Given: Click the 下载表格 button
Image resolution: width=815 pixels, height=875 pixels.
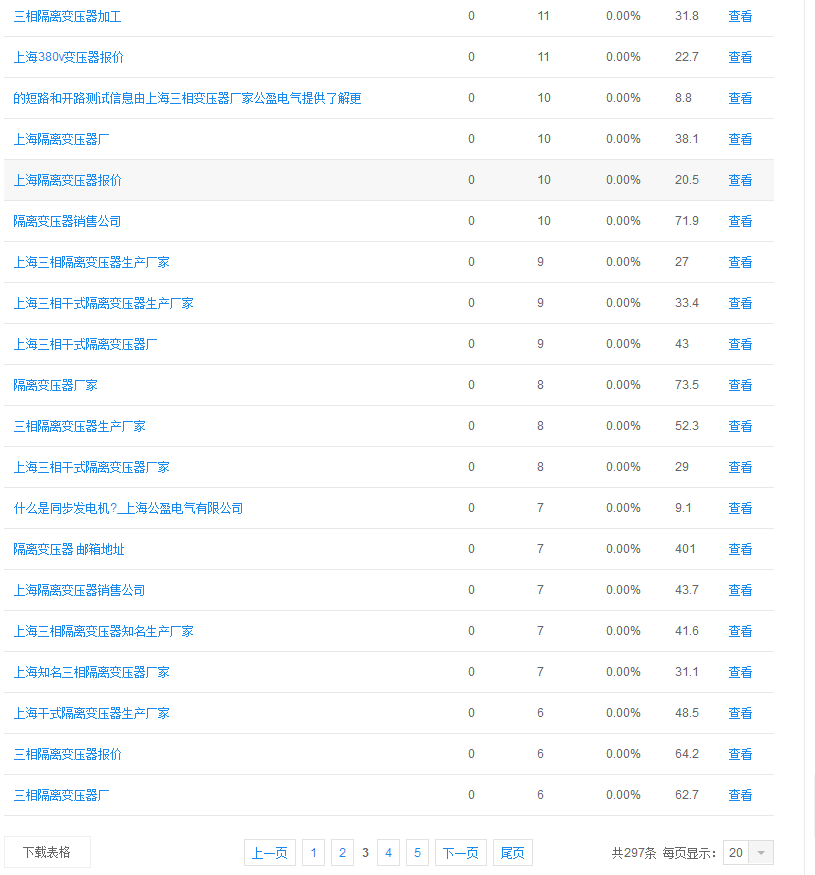Looking at the screenshot, I should click(x=47, y=853).
